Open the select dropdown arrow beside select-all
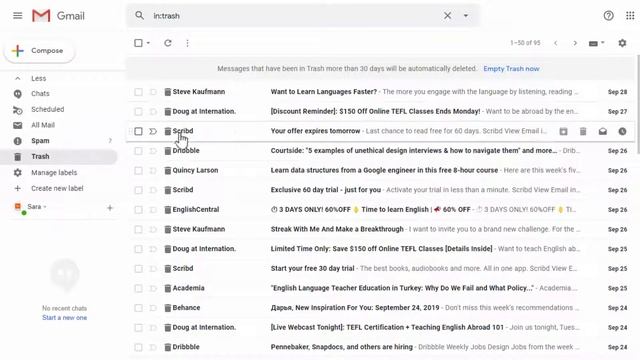This screenshot has height=360, width=640. click(148, 43)
